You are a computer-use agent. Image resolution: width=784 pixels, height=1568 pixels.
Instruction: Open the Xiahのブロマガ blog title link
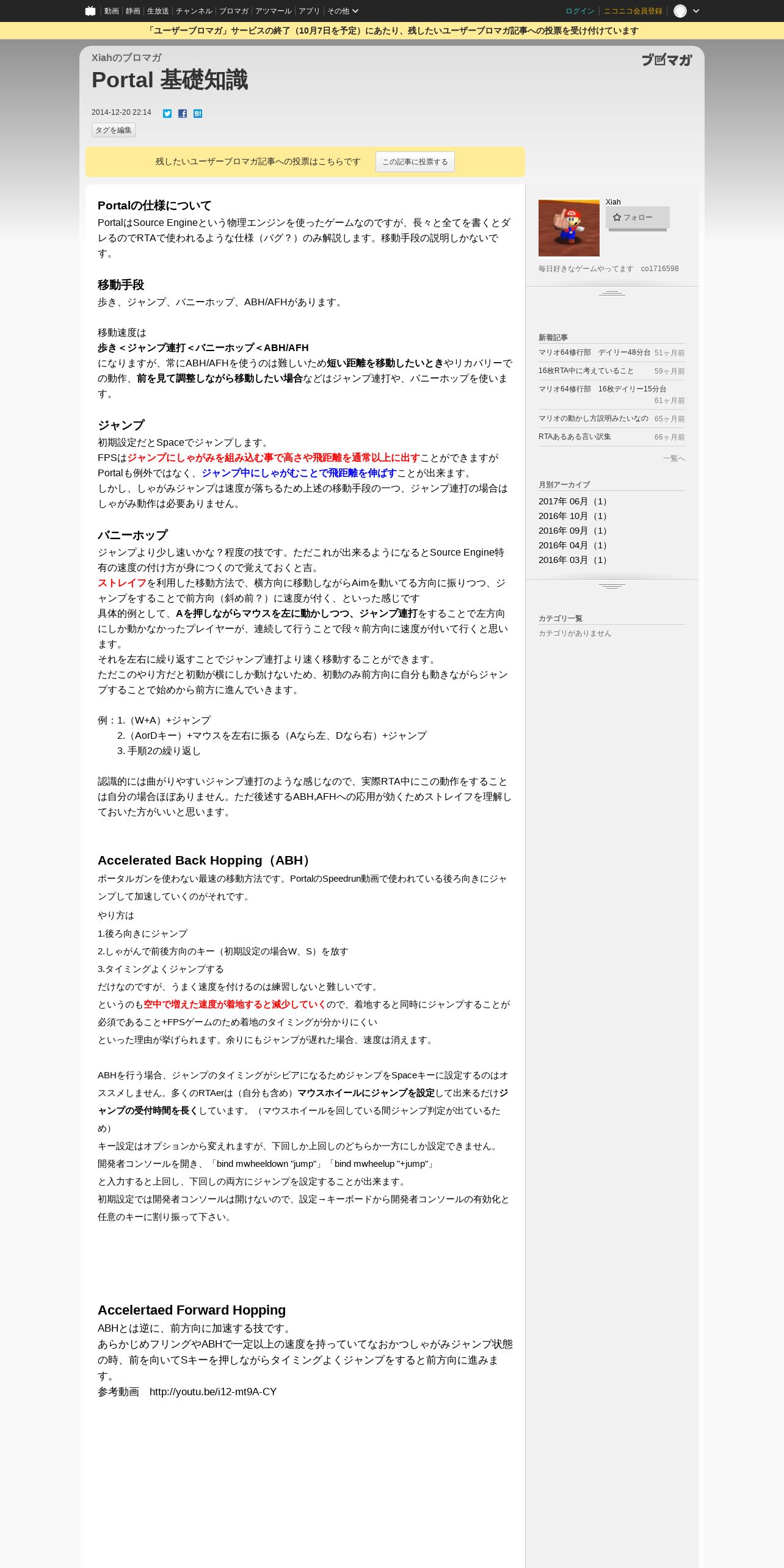pos(126,57)
